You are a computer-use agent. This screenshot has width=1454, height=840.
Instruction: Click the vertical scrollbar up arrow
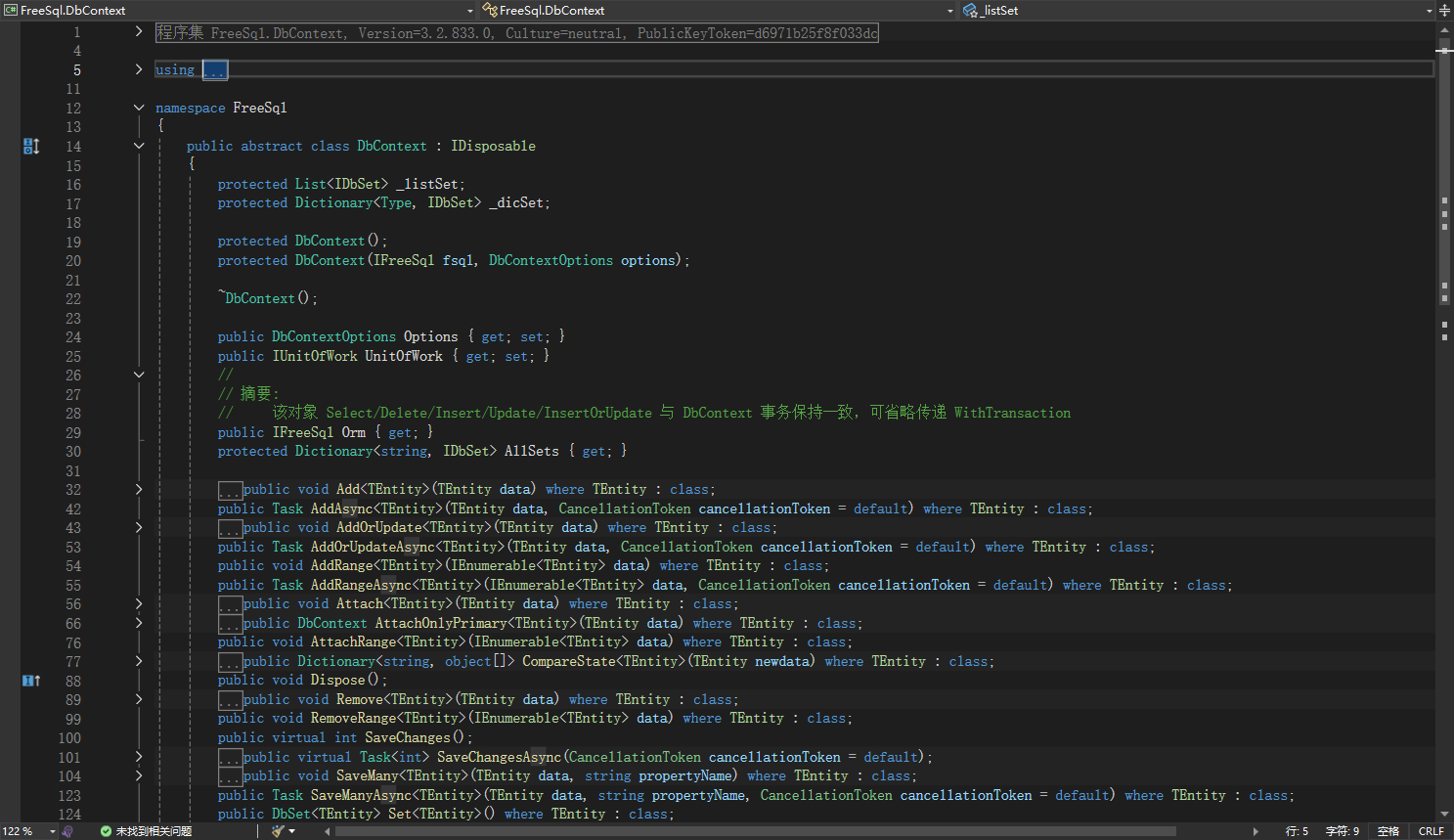(x=1444, y=28)
